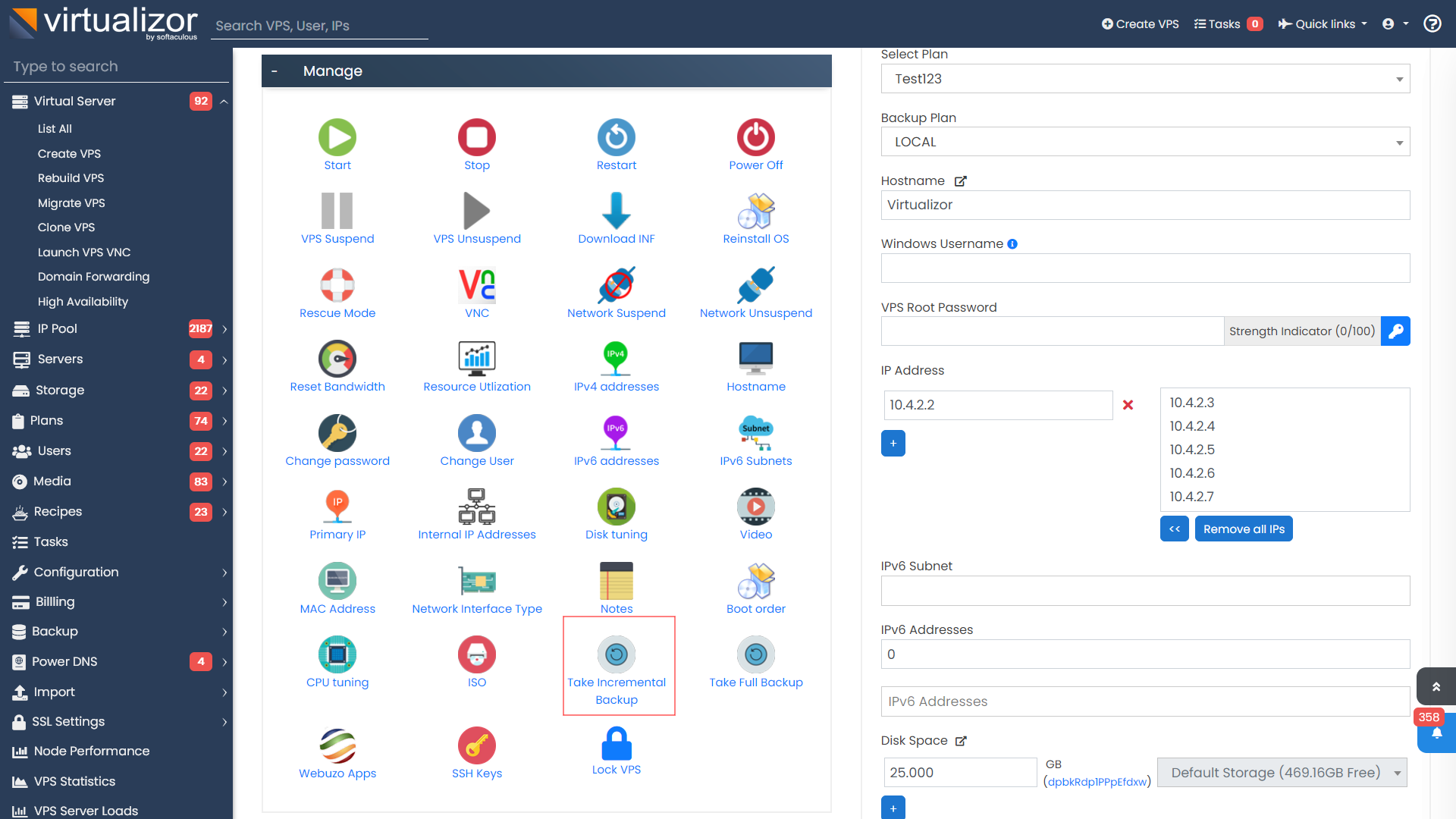Click the VPS Suspend pause icon
1456x819 pixels.
pos(337,211)
